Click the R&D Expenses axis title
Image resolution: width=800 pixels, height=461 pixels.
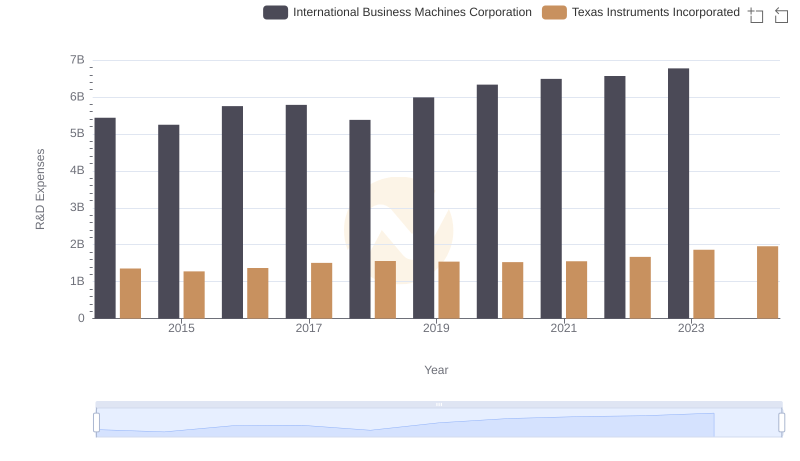[40, 189]
